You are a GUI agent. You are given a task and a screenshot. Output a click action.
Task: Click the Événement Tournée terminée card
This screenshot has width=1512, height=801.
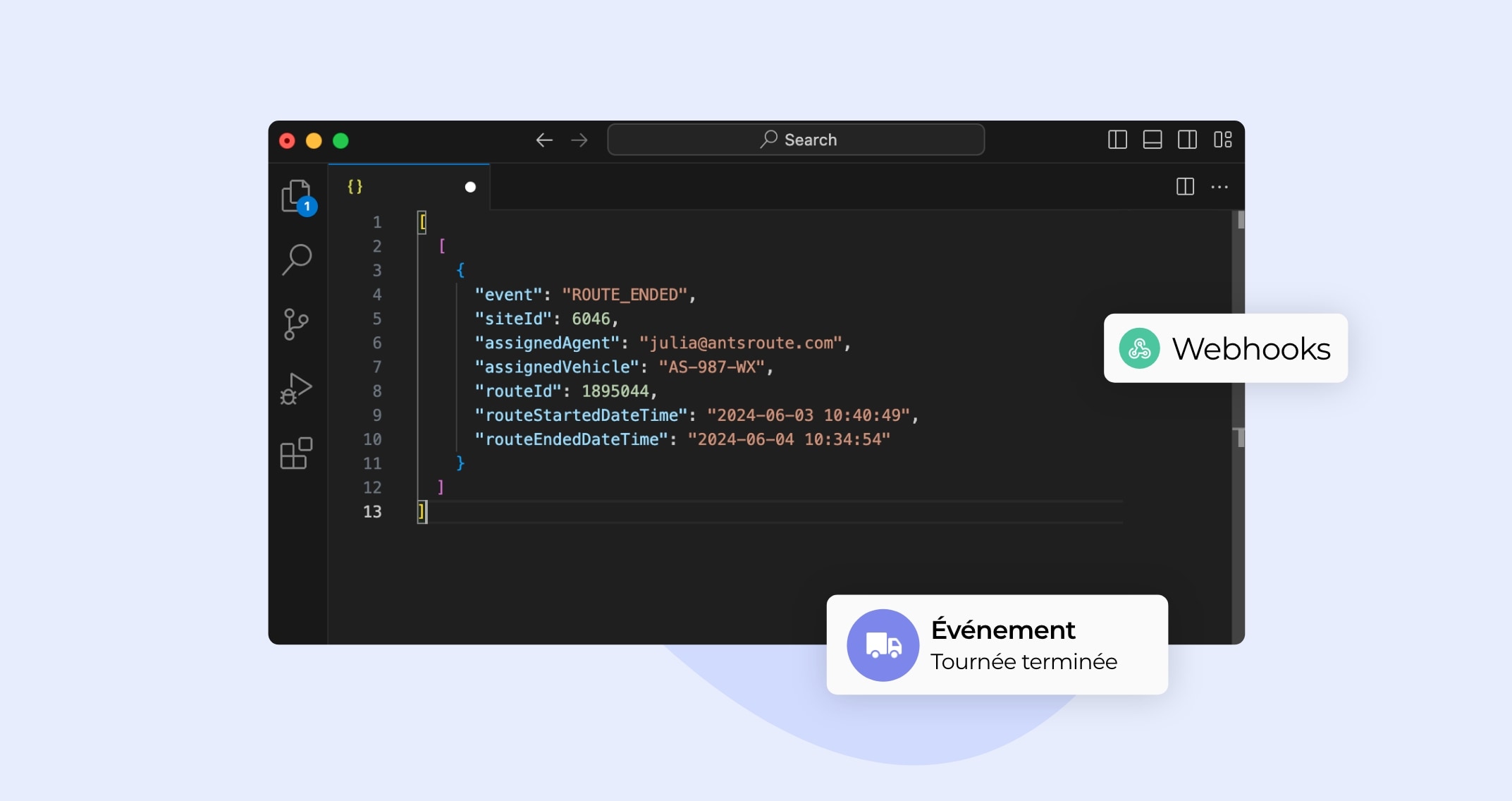coord(997,644)
